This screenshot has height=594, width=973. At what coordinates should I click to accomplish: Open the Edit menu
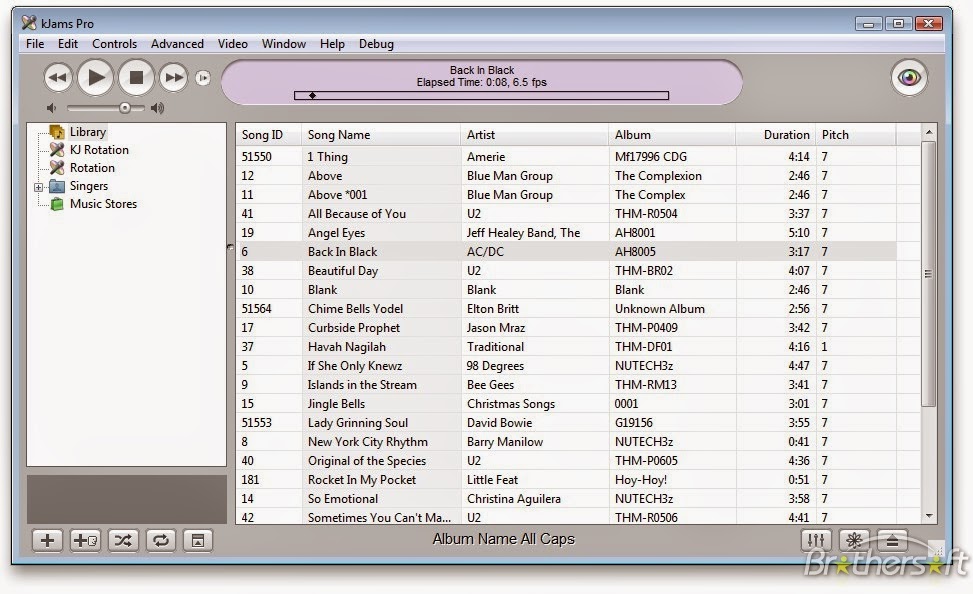pos(68,43)
